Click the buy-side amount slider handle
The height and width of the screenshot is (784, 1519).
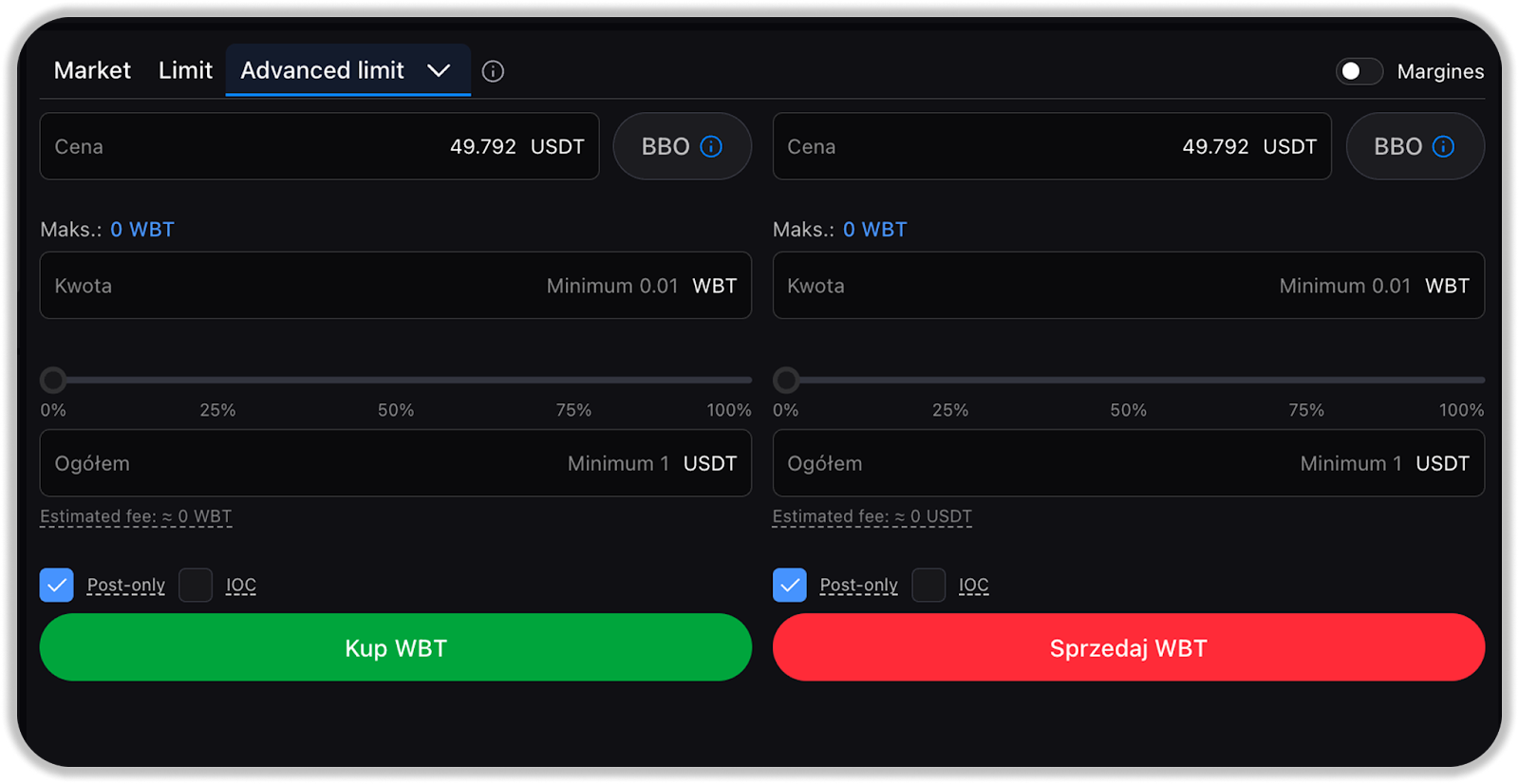click(53, 381)
